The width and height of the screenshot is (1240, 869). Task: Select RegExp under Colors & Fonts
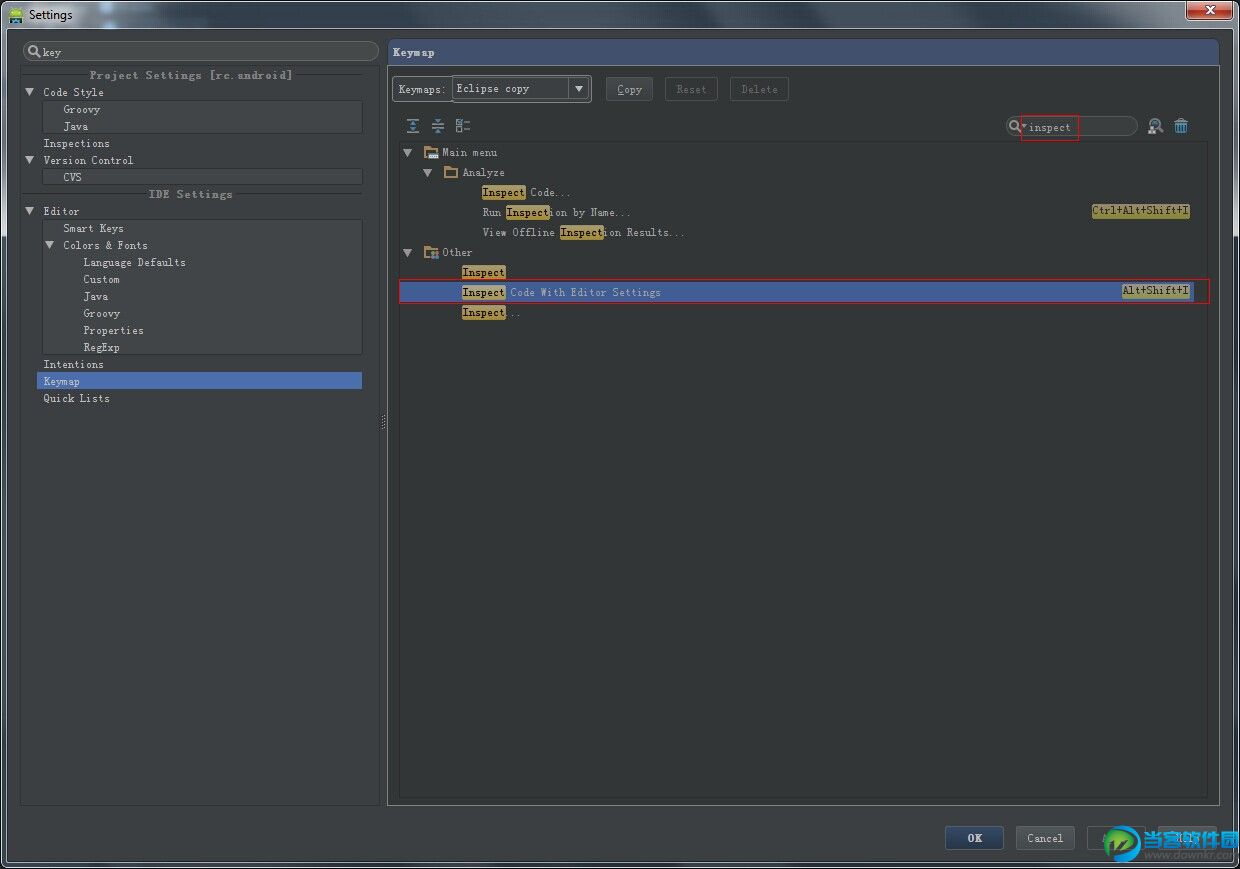pyautogui.click(x=102, y=347)
